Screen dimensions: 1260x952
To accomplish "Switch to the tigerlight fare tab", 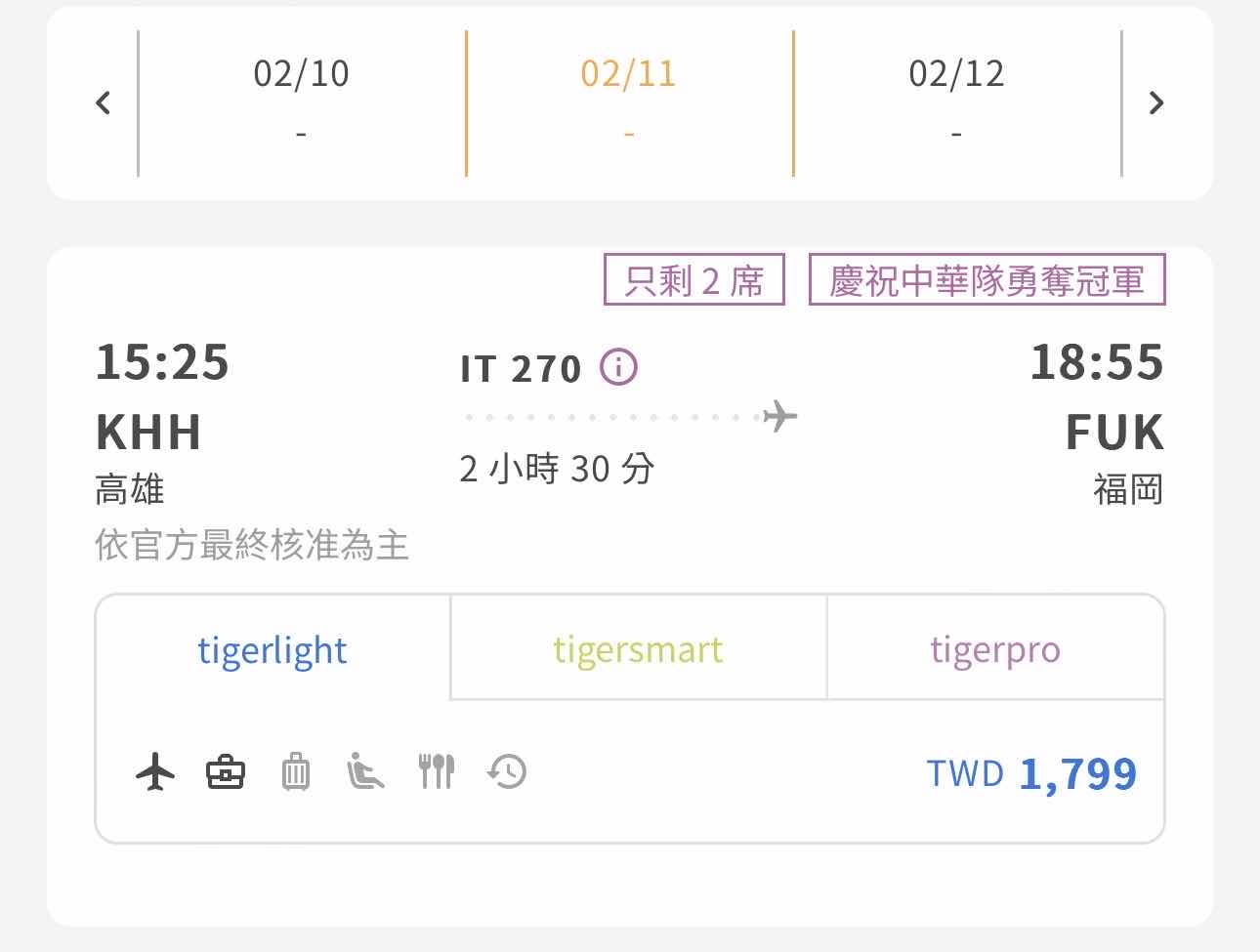I will (x=273, y=649).
